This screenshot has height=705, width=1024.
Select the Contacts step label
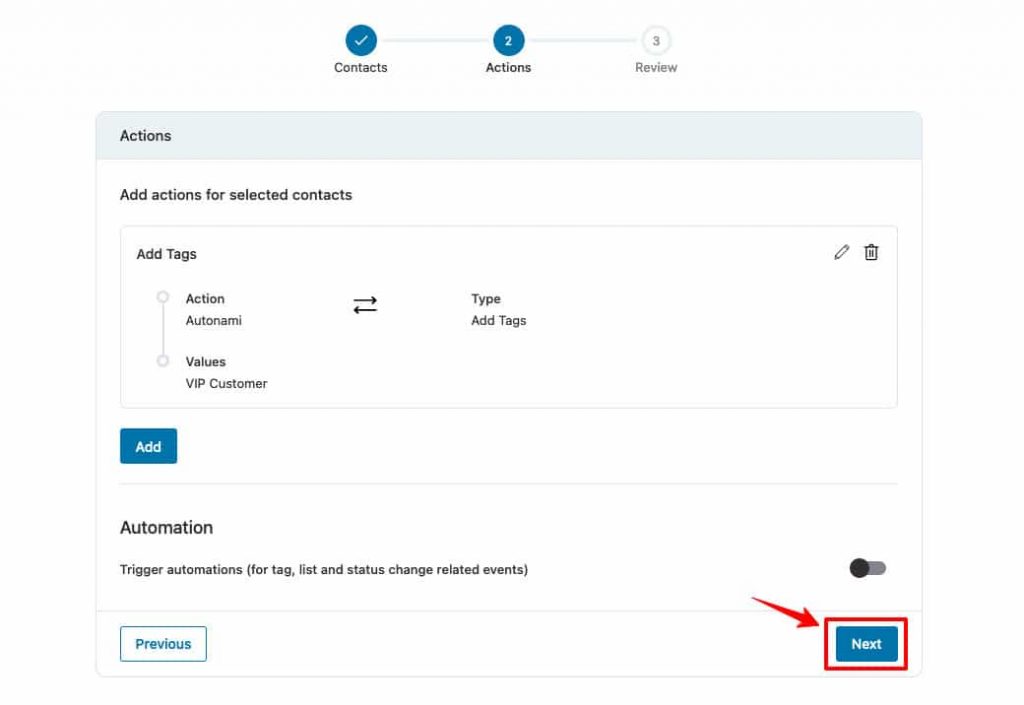point(360,67)
